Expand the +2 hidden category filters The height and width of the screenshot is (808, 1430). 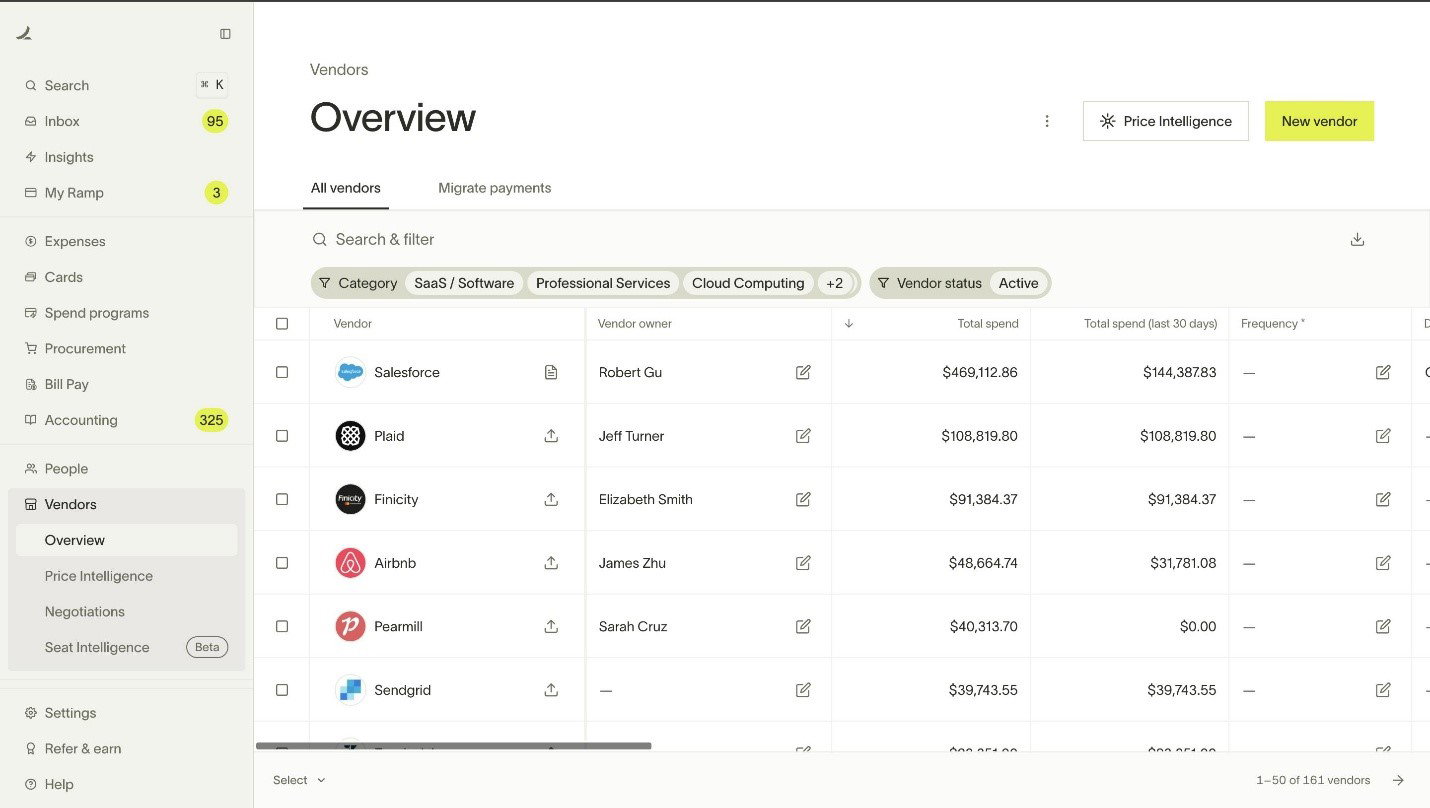coord(836,283)
